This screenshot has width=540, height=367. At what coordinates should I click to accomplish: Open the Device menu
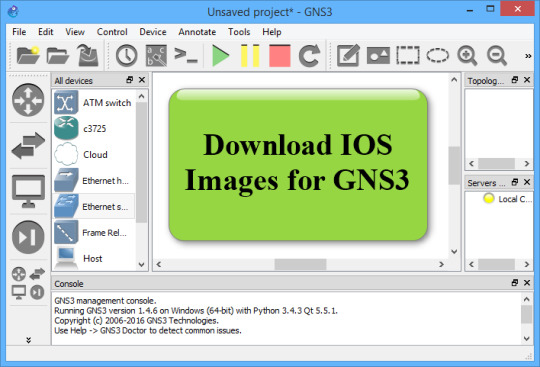click(x=153, y=32)
